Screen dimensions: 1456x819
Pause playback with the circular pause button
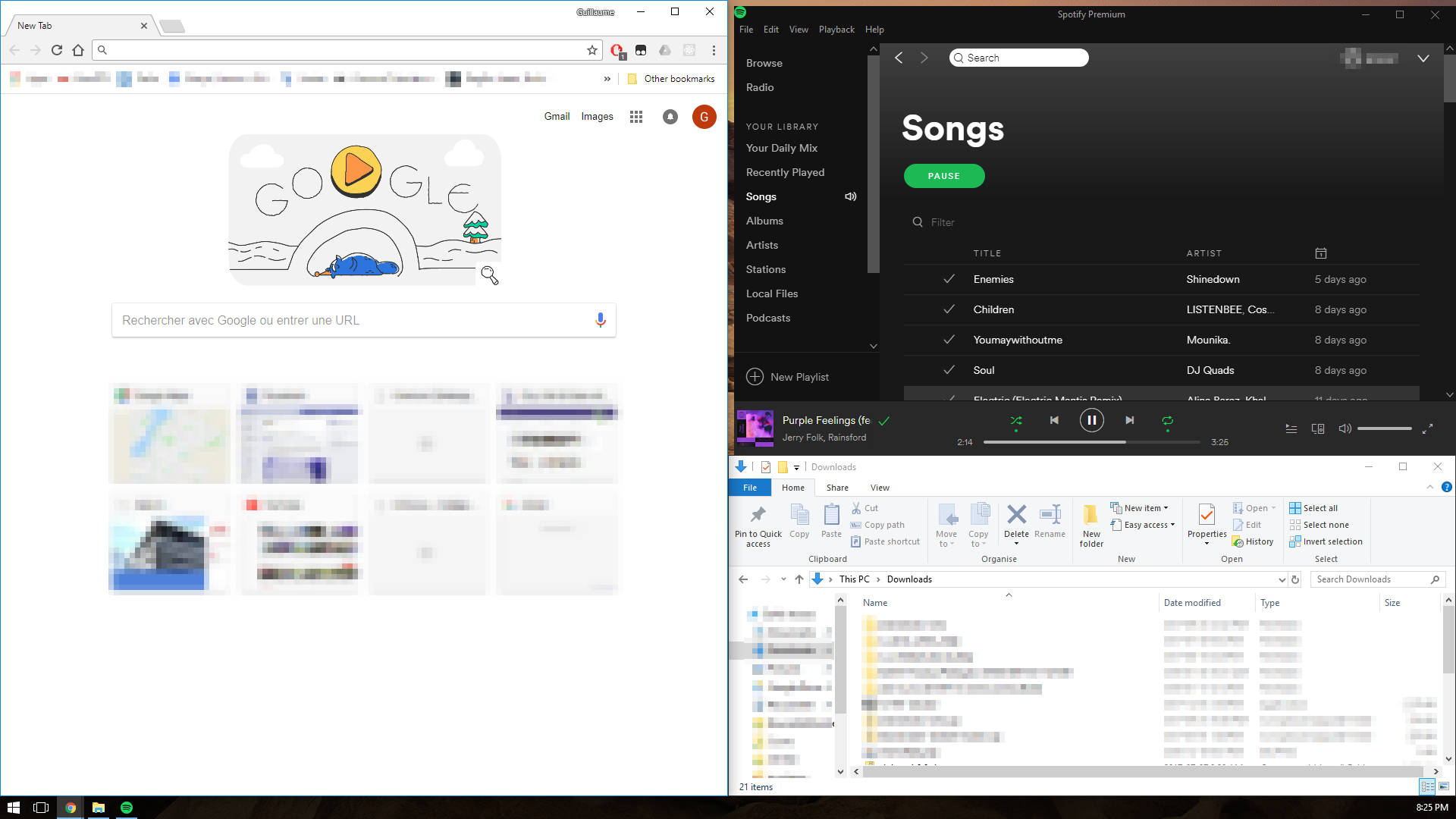click(1091, 420)
